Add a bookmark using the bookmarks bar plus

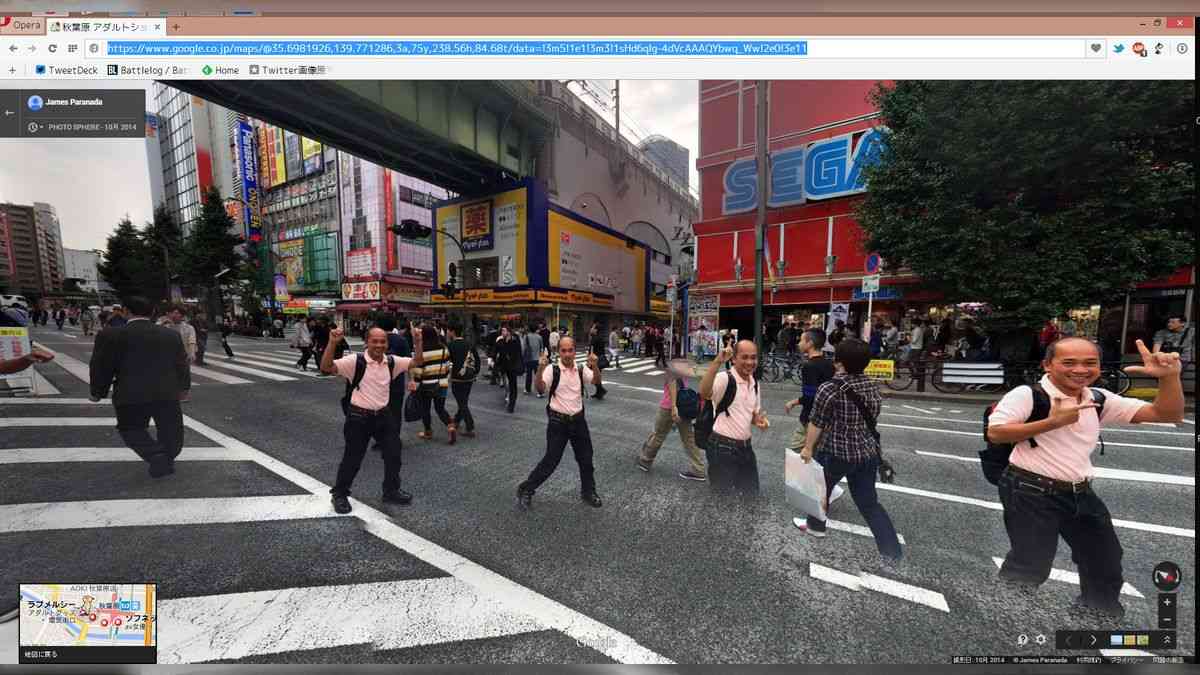point(13,70)
